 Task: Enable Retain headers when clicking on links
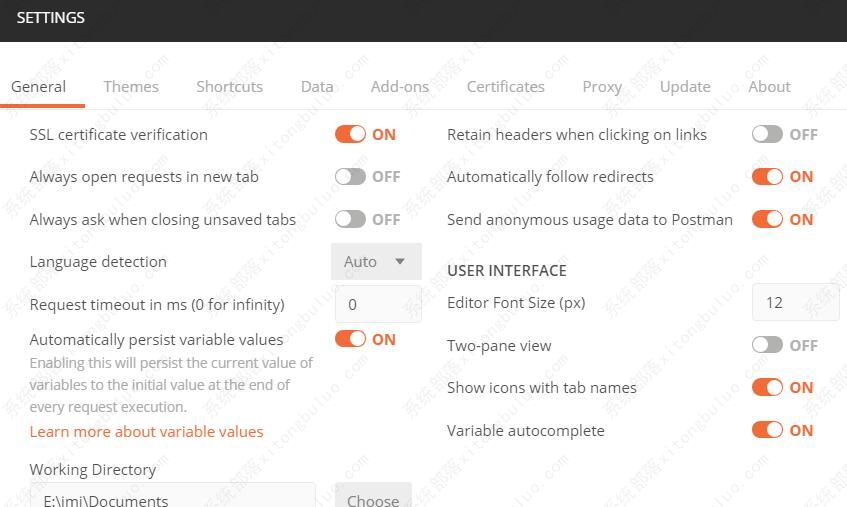click(767, 134)
